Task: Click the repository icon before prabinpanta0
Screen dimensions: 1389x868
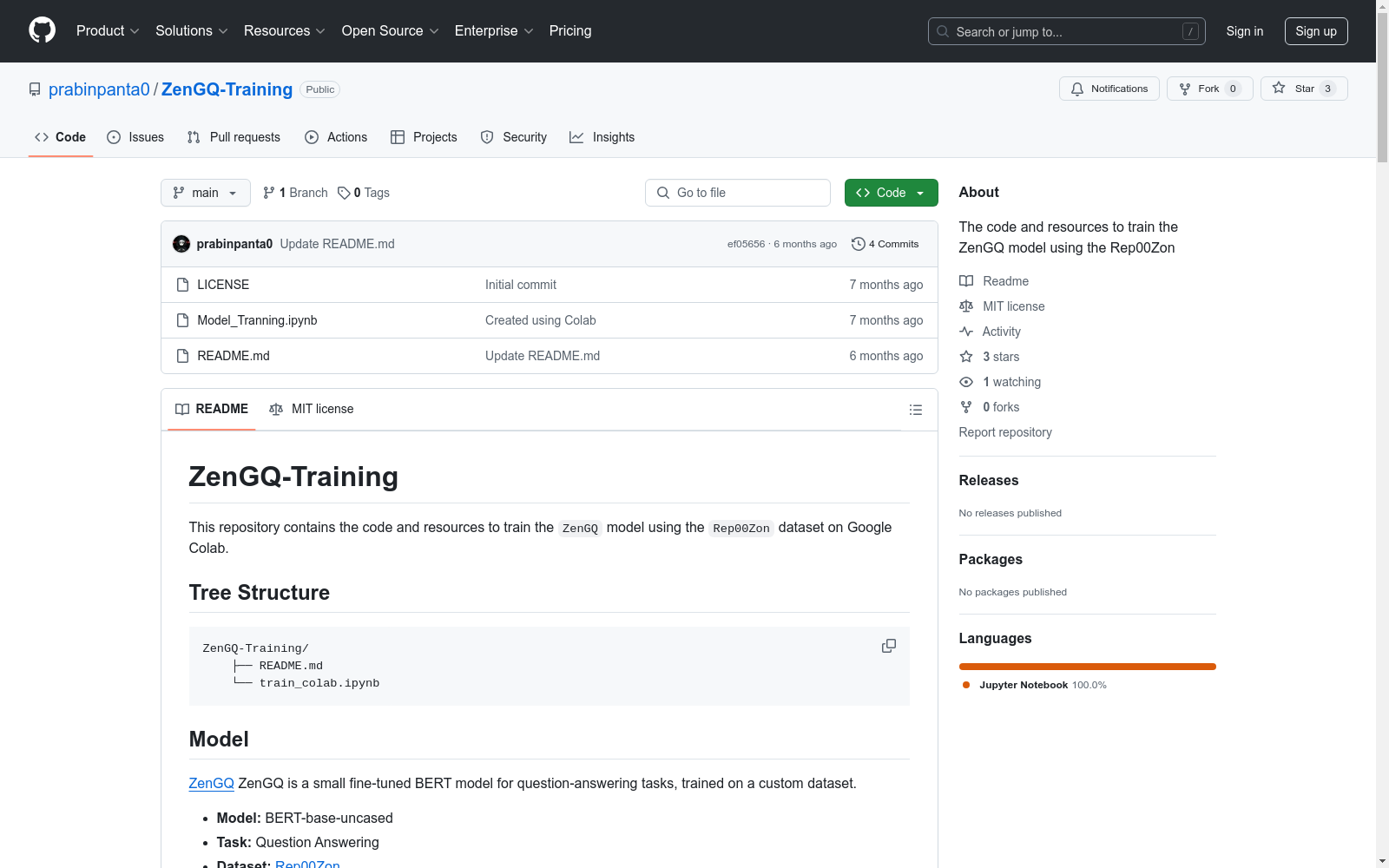Action: tap(35, 89)
